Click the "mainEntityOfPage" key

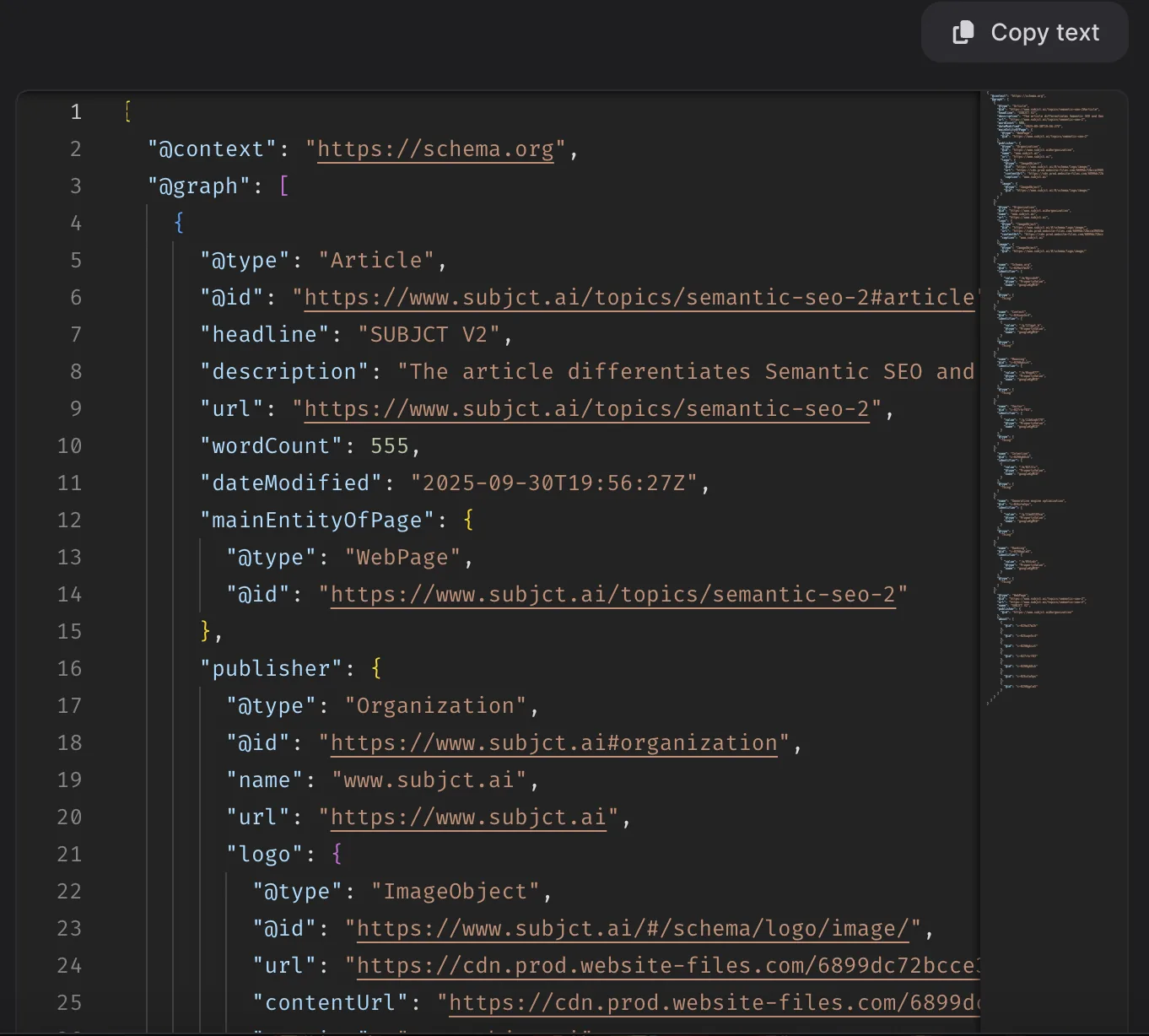click(x=317, y=521)
